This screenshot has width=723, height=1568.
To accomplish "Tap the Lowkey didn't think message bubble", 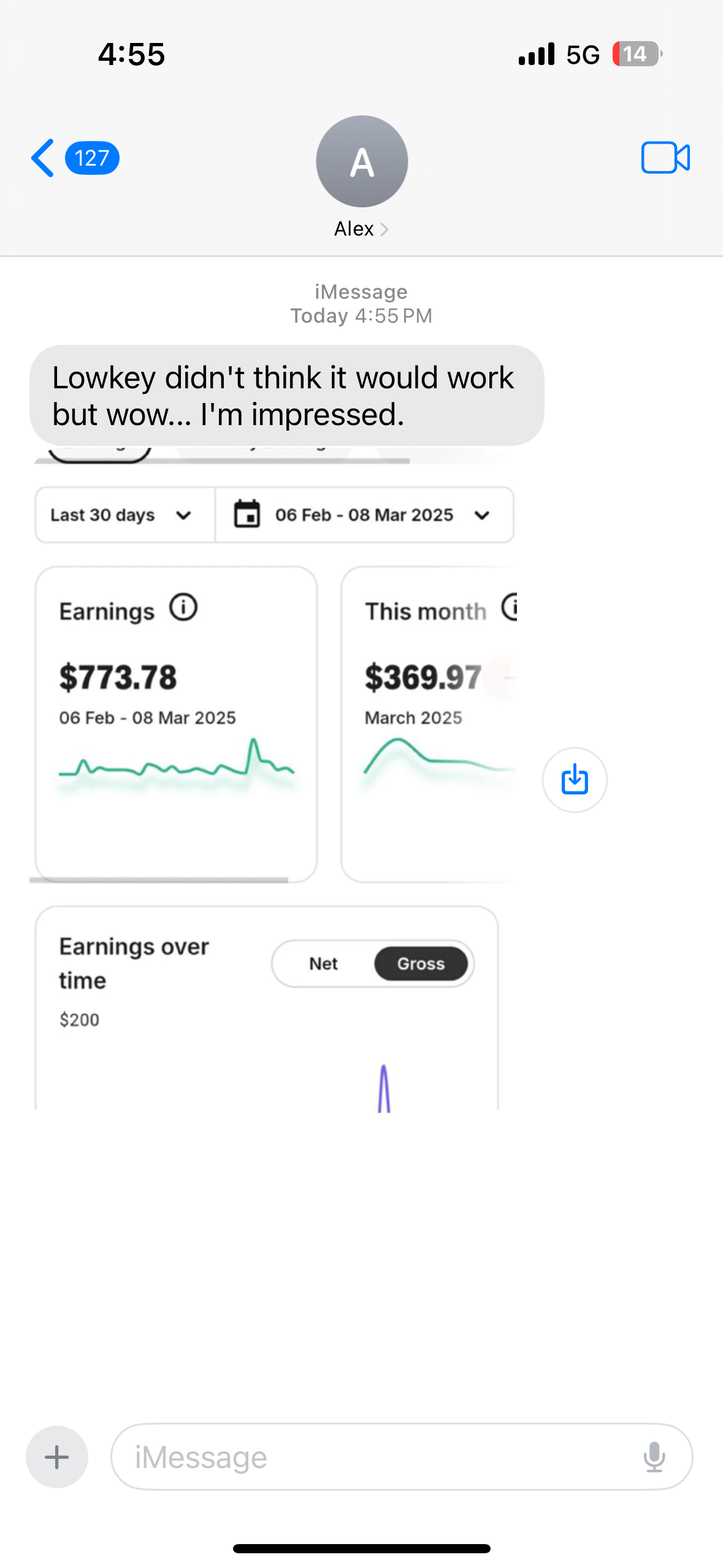I will (x=286, y=396).
